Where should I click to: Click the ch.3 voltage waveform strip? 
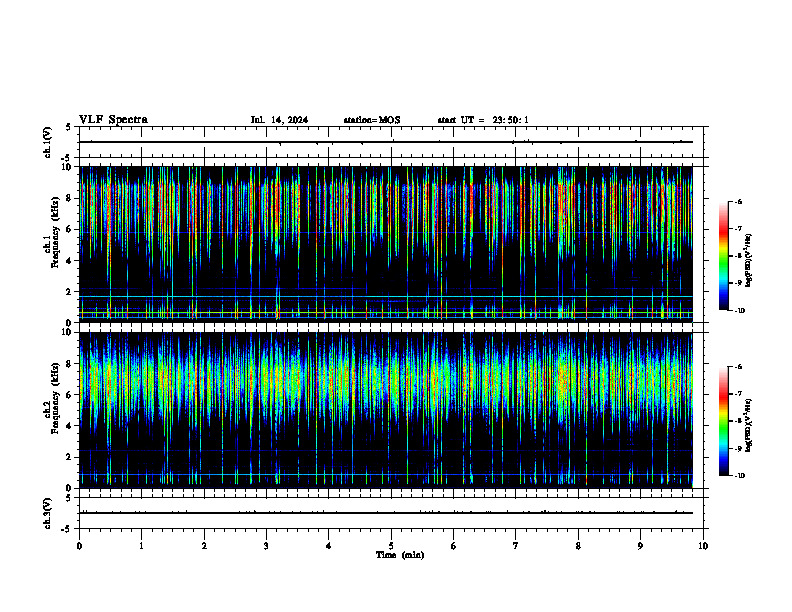pyautogui.click(x=391, y=513)
